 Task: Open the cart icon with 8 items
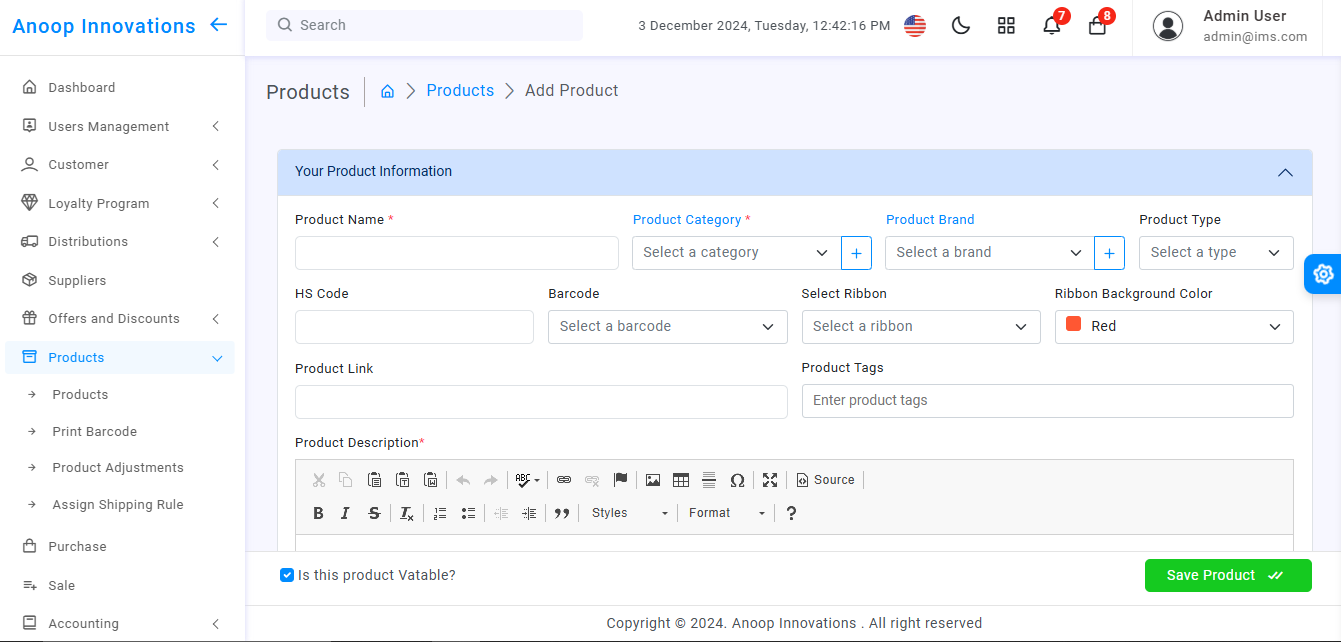(1097, 25)
